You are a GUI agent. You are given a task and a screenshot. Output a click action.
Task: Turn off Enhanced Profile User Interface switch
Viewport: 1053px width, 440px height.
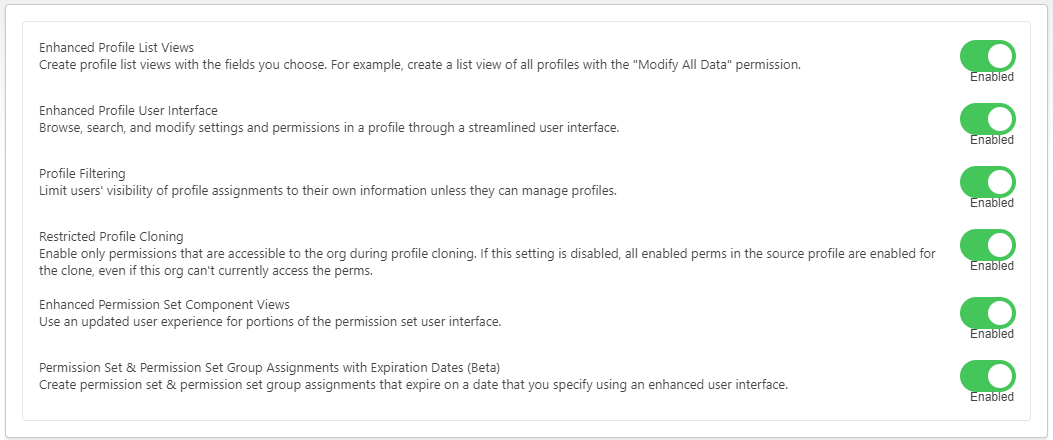[987, 119]
